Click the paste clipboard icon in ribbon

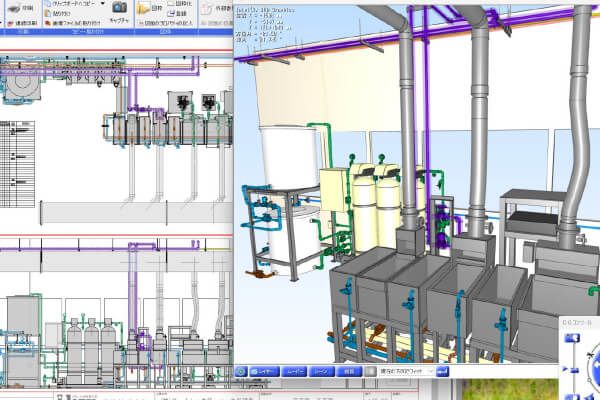[x=48, y=13]
